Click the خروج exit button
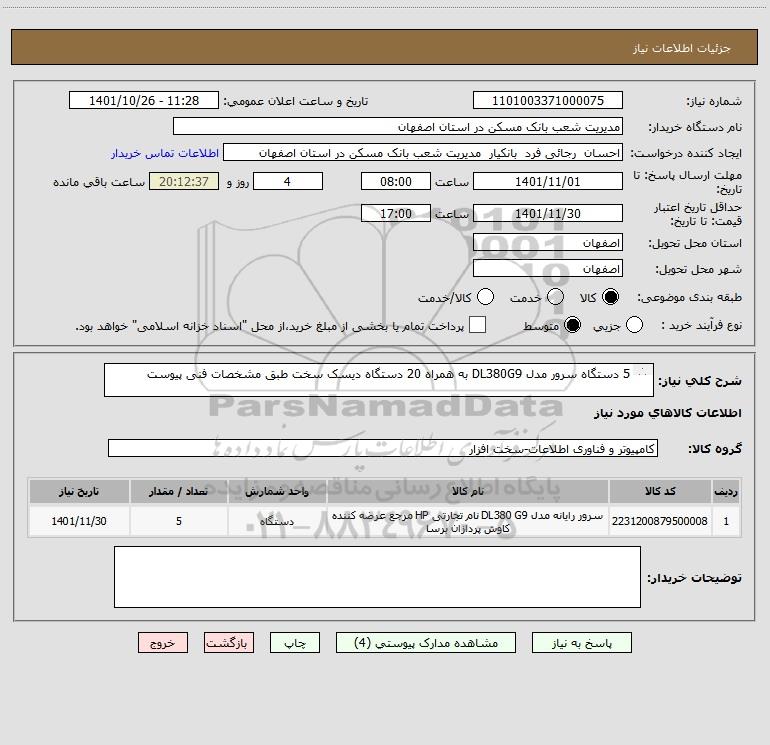This screenshot has width=770, height=745. click(x=163, y=643)
